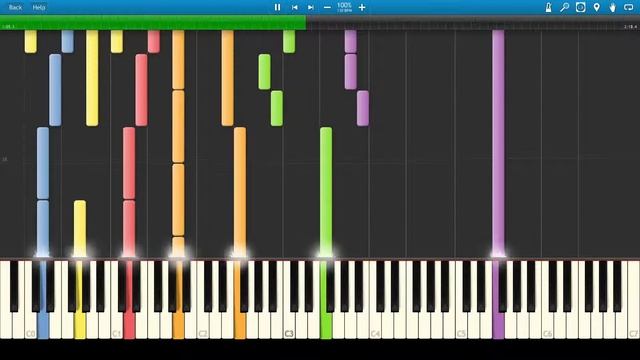The height and width of the screenshot is (360, 640).
Task: Open the hands selection icon
Action: (613, 7)
